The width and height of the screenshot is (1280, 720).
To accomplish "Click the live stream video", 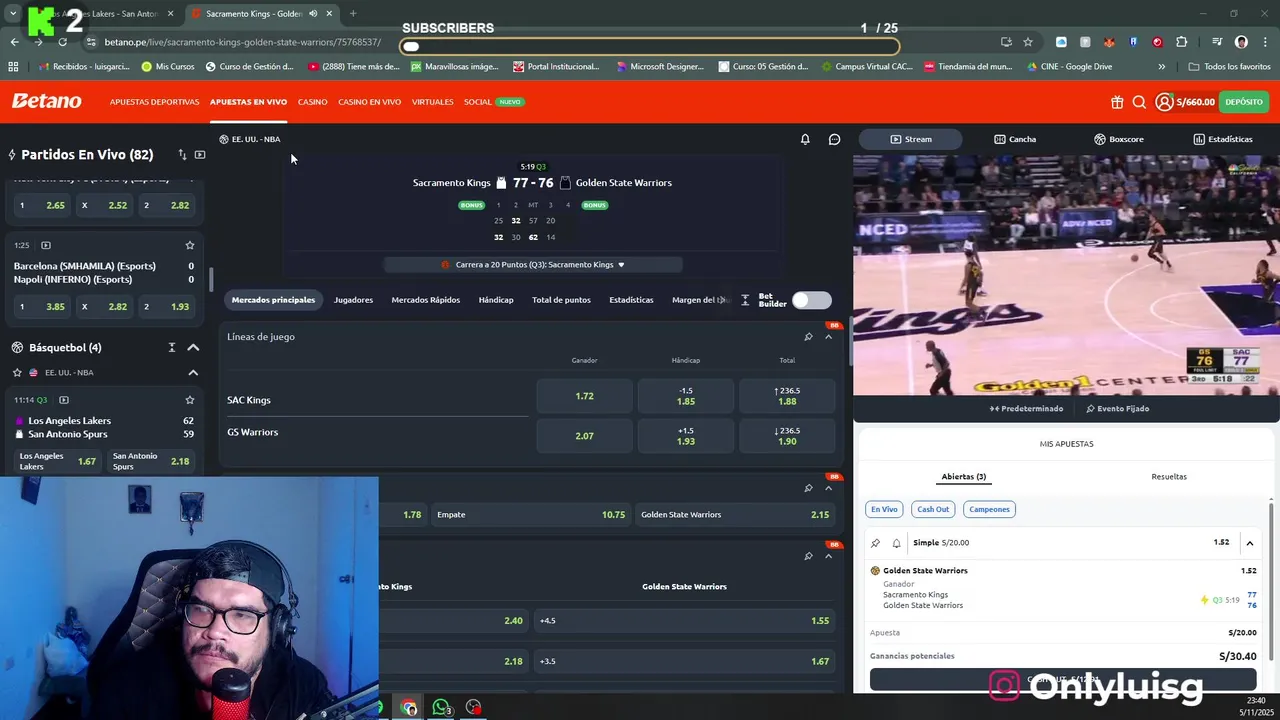I will point(1066,275).
